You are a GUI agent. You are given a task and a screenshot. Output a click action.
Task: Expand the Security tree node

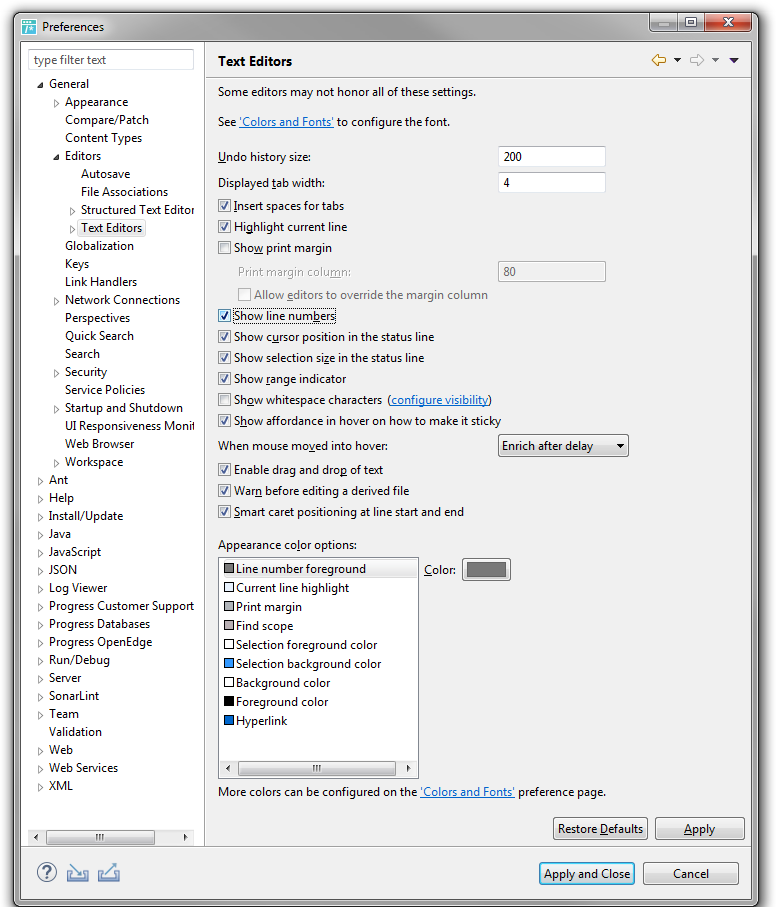(56, 373)
